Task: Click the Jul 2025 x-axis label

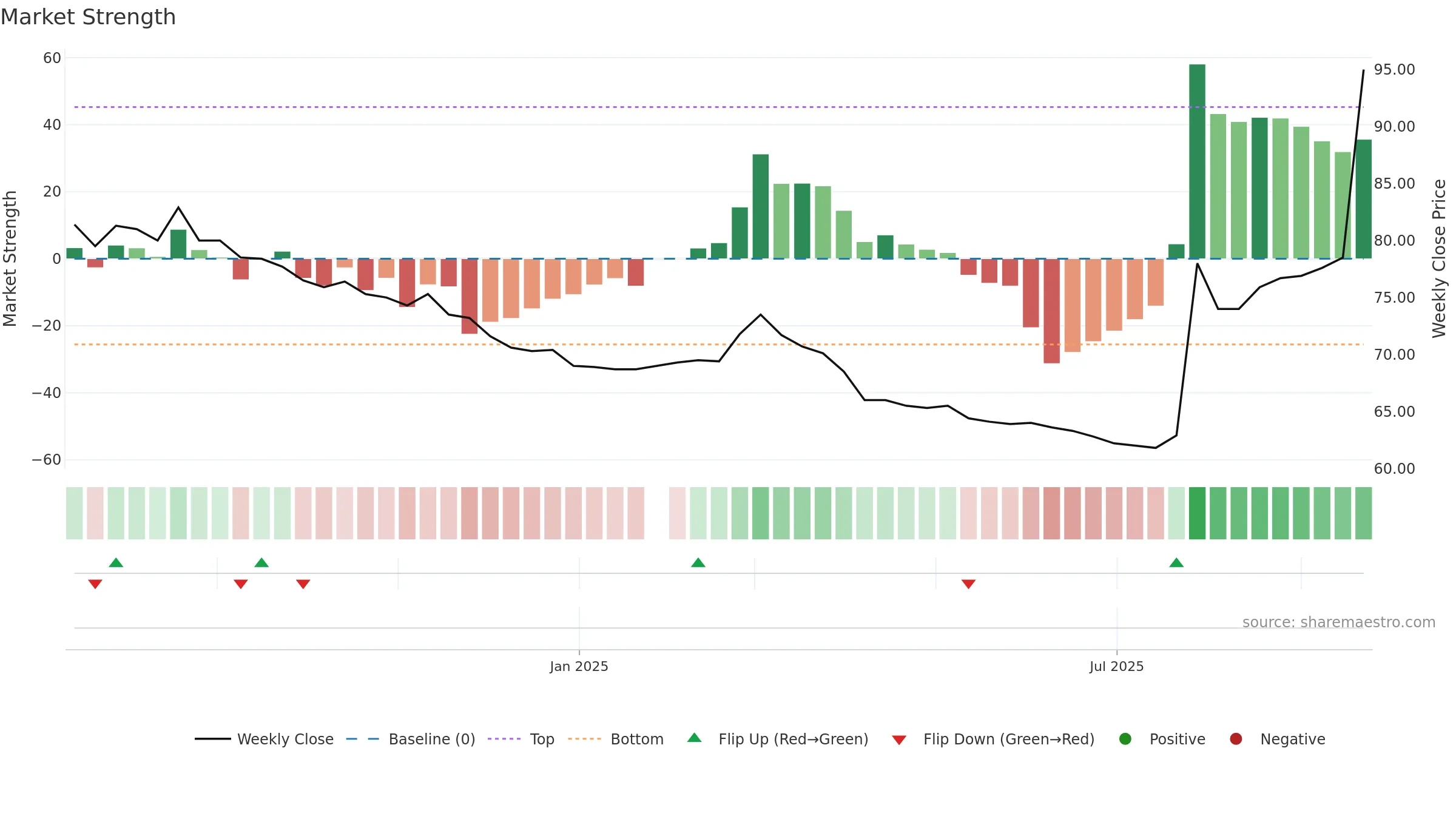Action: pyautogui.click(x=1116, y=667)
